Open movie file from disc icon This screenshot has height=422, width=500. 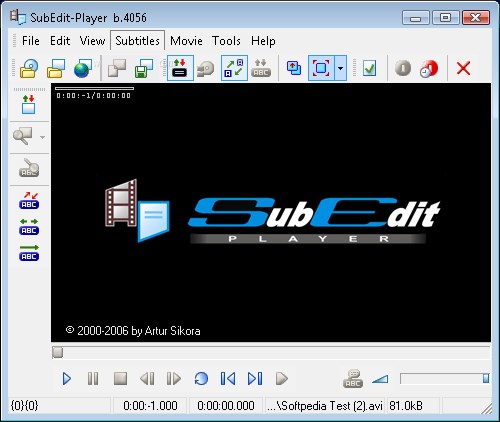tap(29, 68)
